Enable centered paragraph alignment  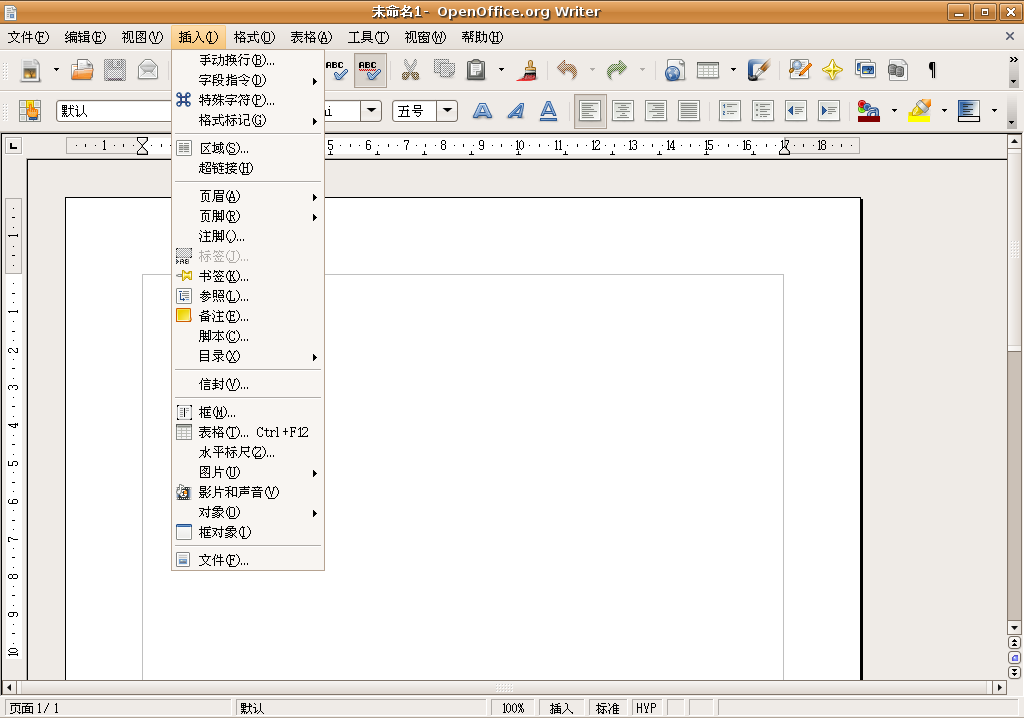pos(623,111)
